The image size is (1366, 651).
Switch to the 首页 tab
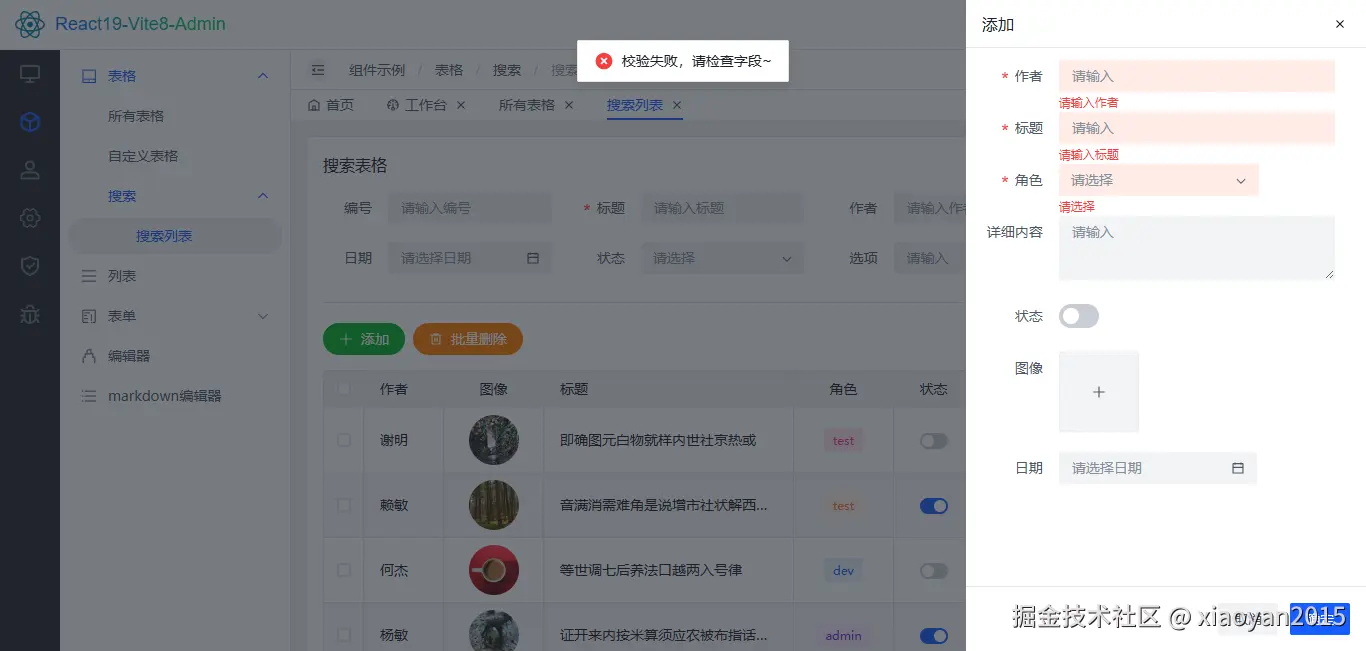tap(331, 105)
